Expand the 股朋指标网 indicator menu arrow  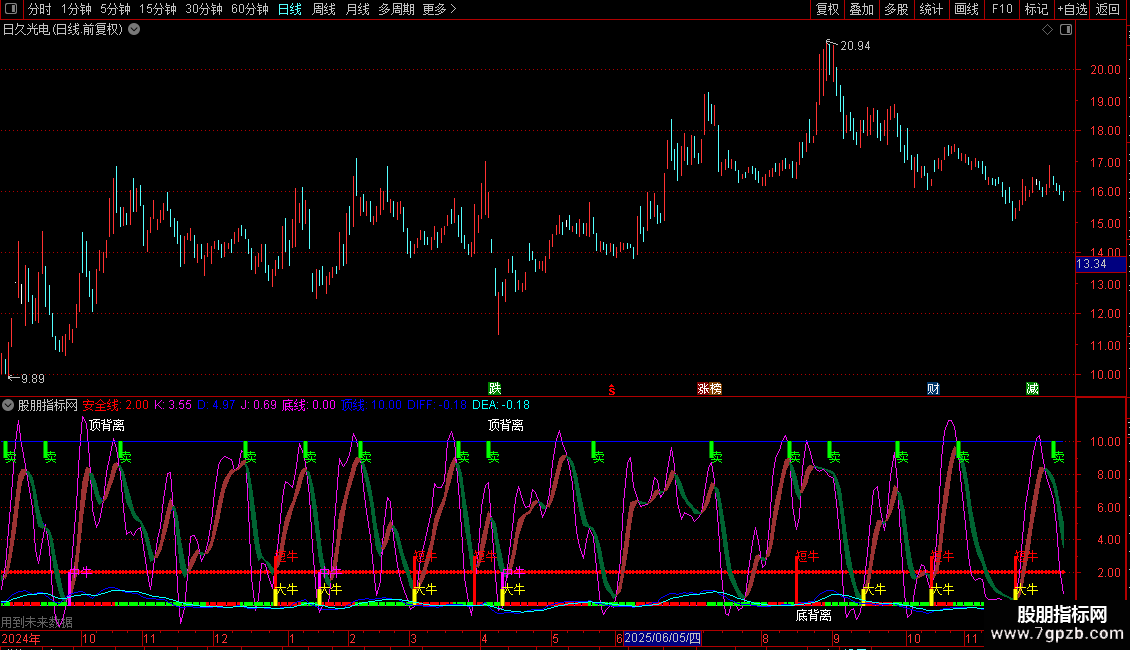pos(9,405)
